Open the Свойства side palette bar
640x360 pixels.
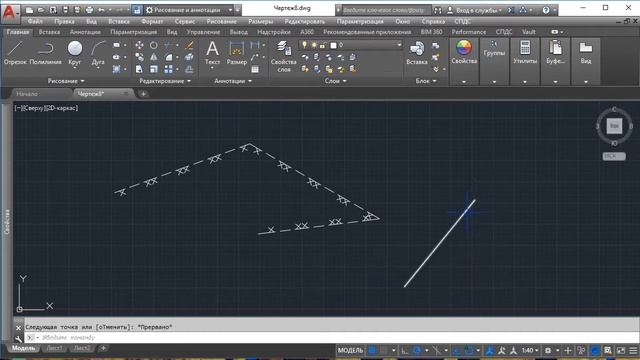point(7,222)
